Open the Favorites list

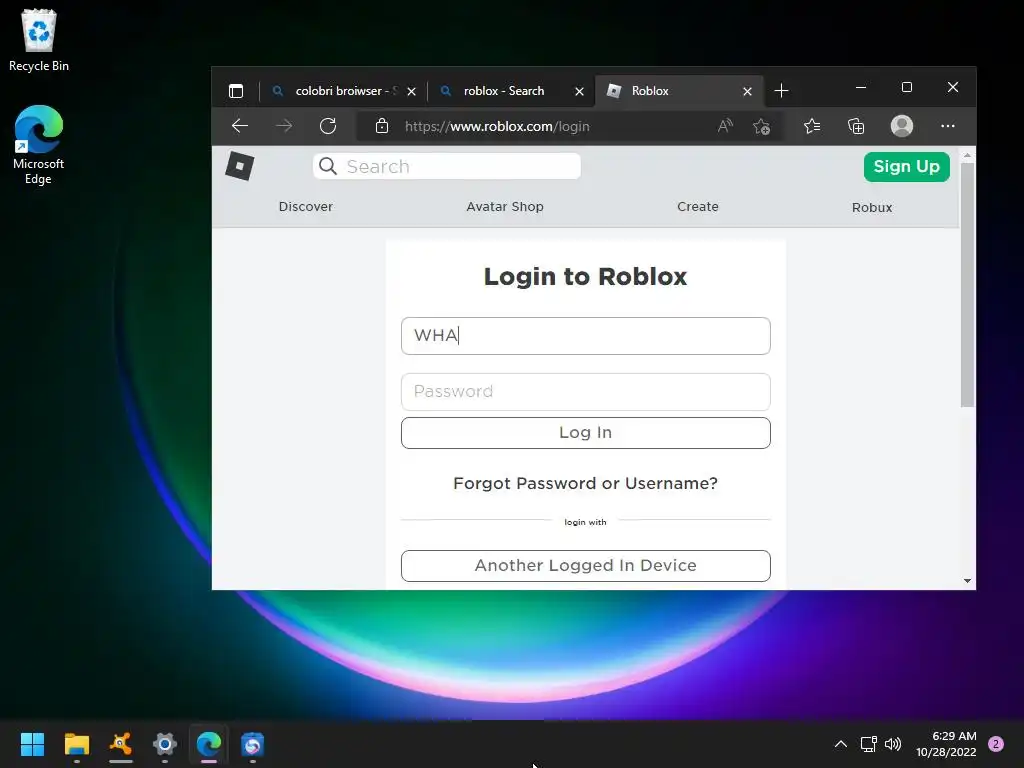812,126
